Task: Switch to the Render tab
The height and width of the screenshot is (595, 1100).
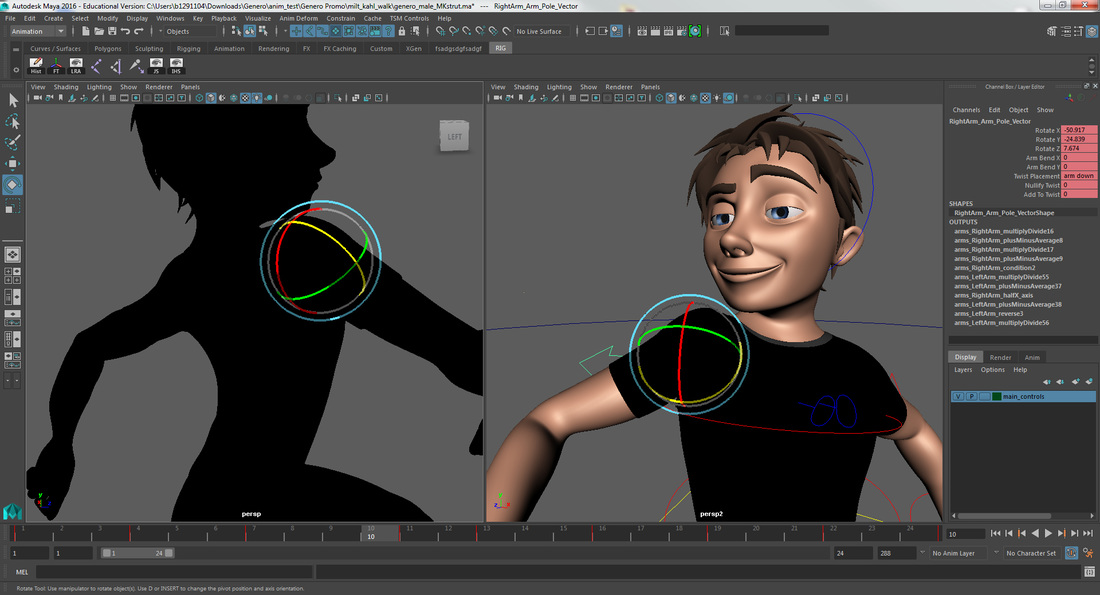Action: point(1000,358)
